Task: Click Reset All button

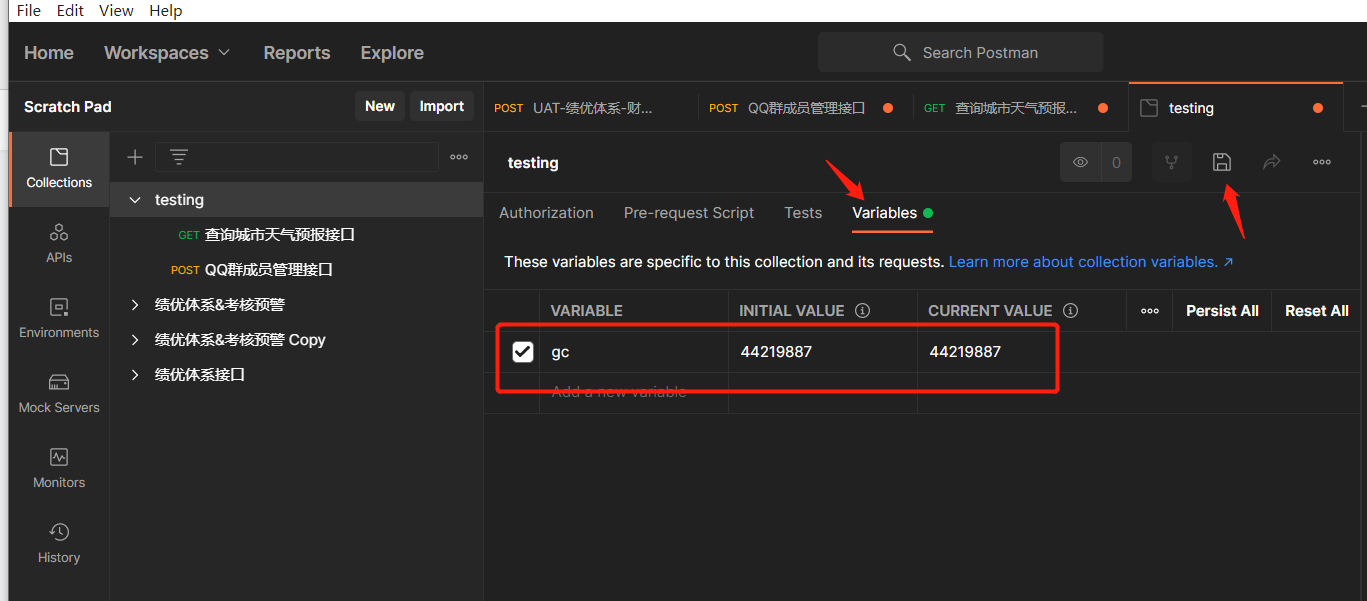Action: (1317, 311)
